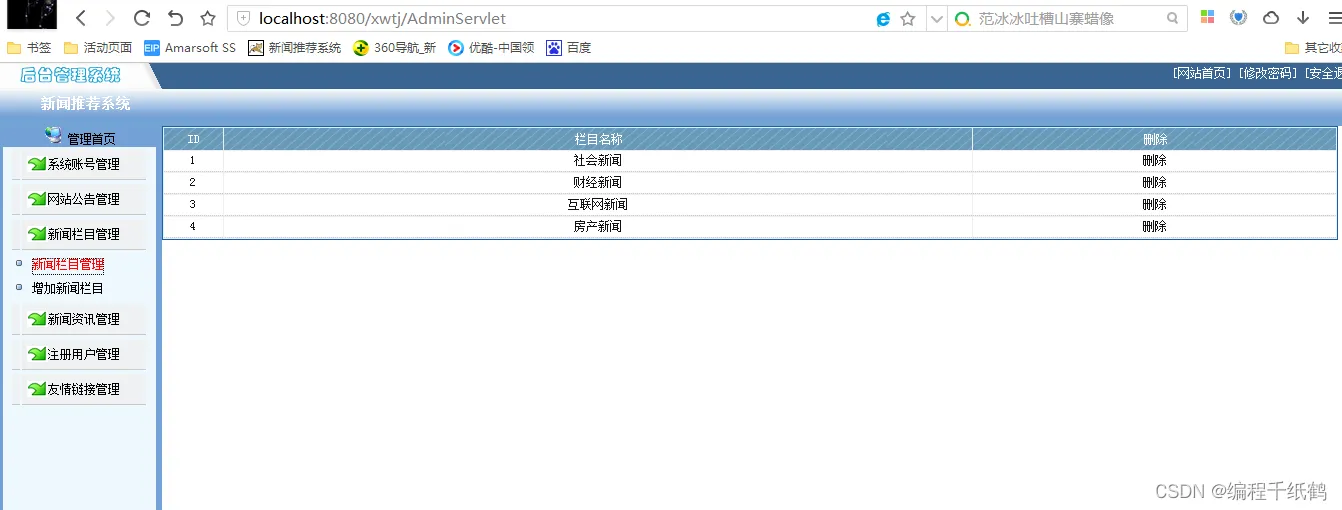The image size is (1342, 510).
Task: Select the 新闻栏目管理 submenu link
Action: 68,264
